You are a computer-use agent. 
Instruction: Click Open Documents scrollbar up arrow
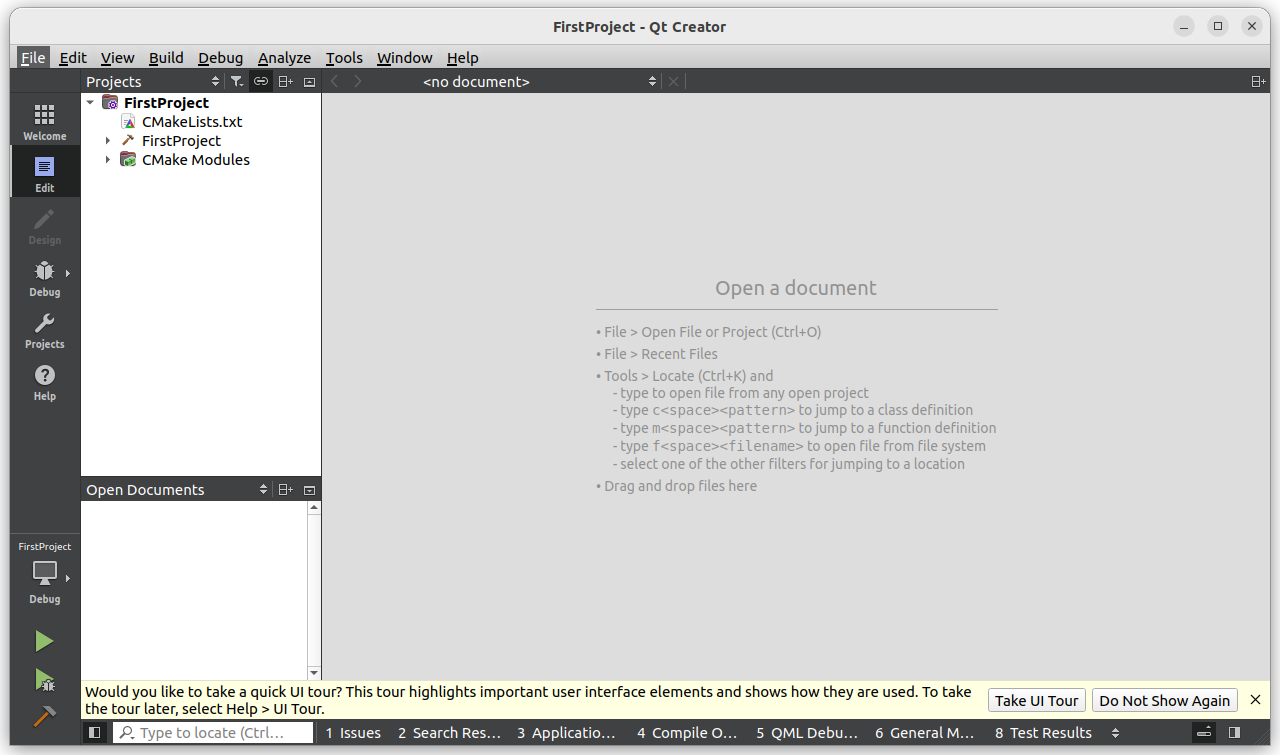(314, 508)
